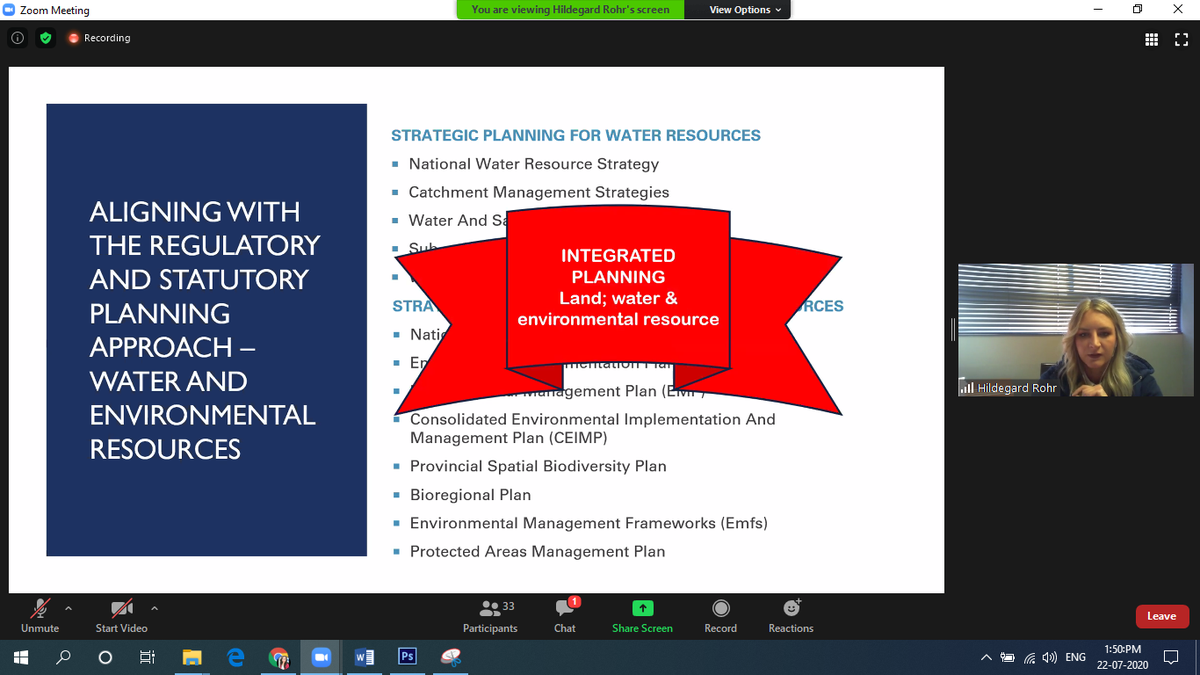The height and width of the screenshot is (675, 1200).
Task: Click "STRATEGIC PLANNING FOR WATER RESOURCES" heading
Action: [x=576, y=136]
